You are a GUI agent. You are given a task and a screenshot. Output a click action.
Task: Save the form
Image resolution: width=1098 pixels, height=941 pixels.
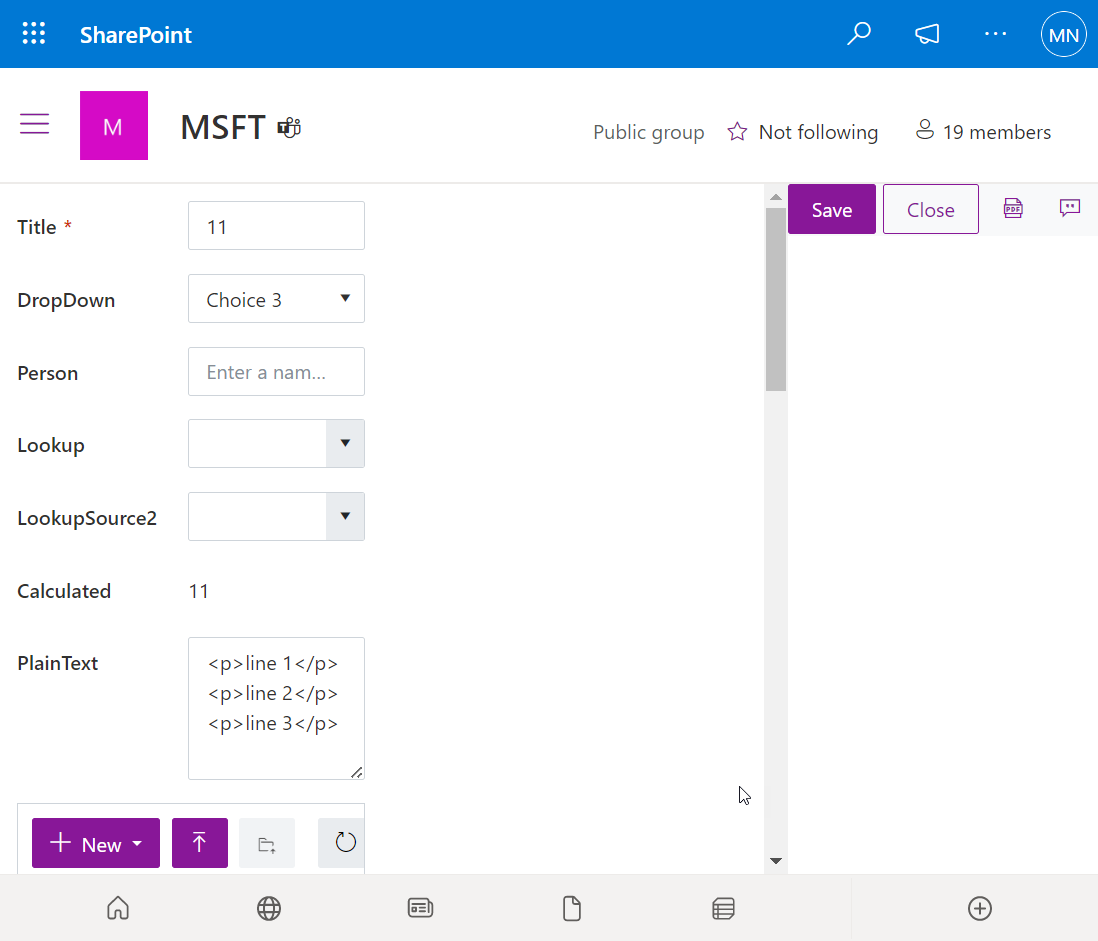click(831, 209)
